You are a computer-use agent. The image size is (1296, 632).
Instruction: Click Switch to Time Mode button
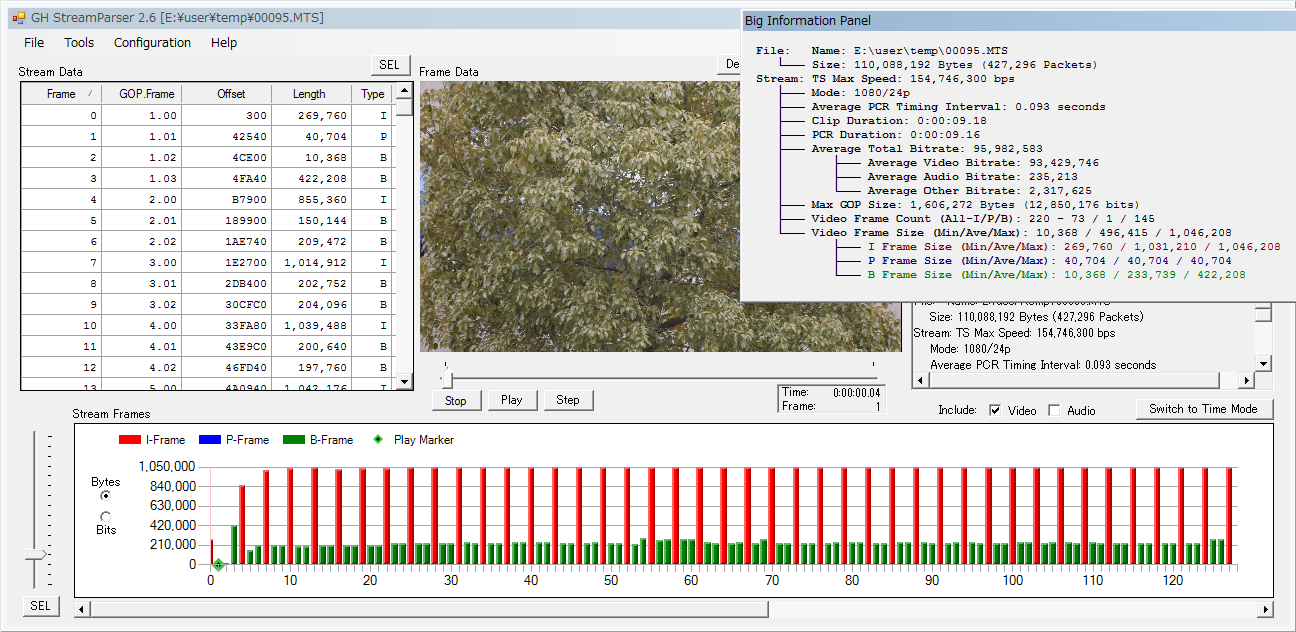point(1203,409)
